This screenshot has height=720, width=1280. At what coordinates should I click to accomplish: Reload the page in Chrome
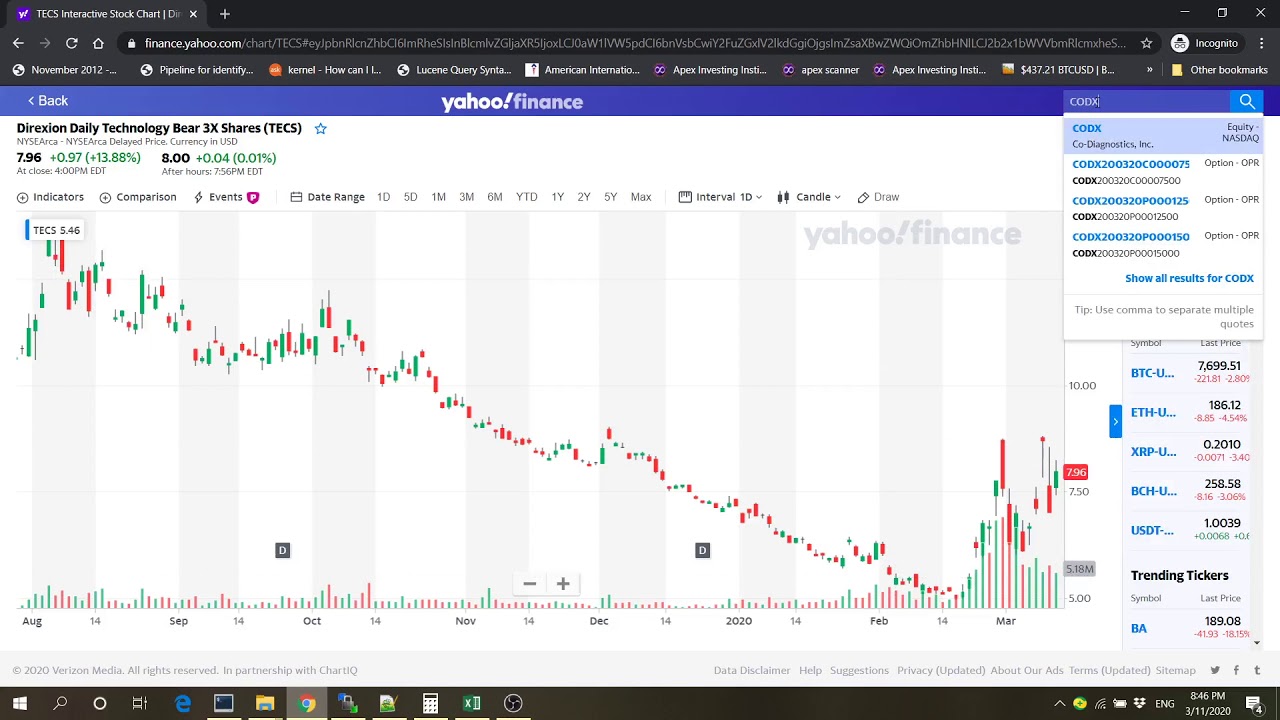tap(72, 43)
